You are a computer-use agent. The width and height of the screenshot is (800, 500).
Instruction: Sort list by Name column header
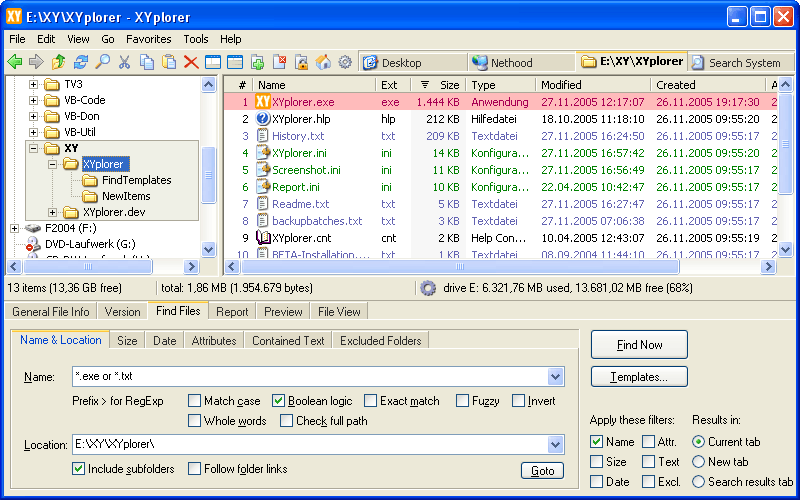point(315,85)
